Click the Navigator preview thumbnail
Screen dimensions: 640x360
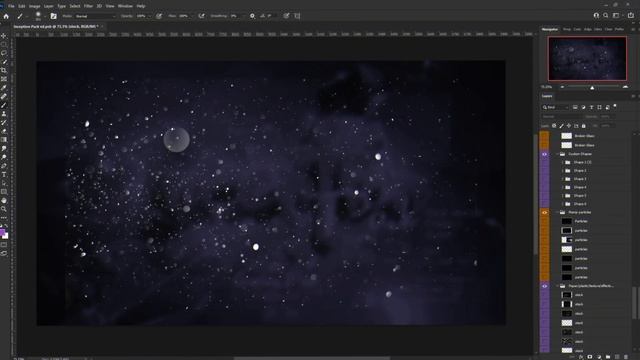(587, 58)
